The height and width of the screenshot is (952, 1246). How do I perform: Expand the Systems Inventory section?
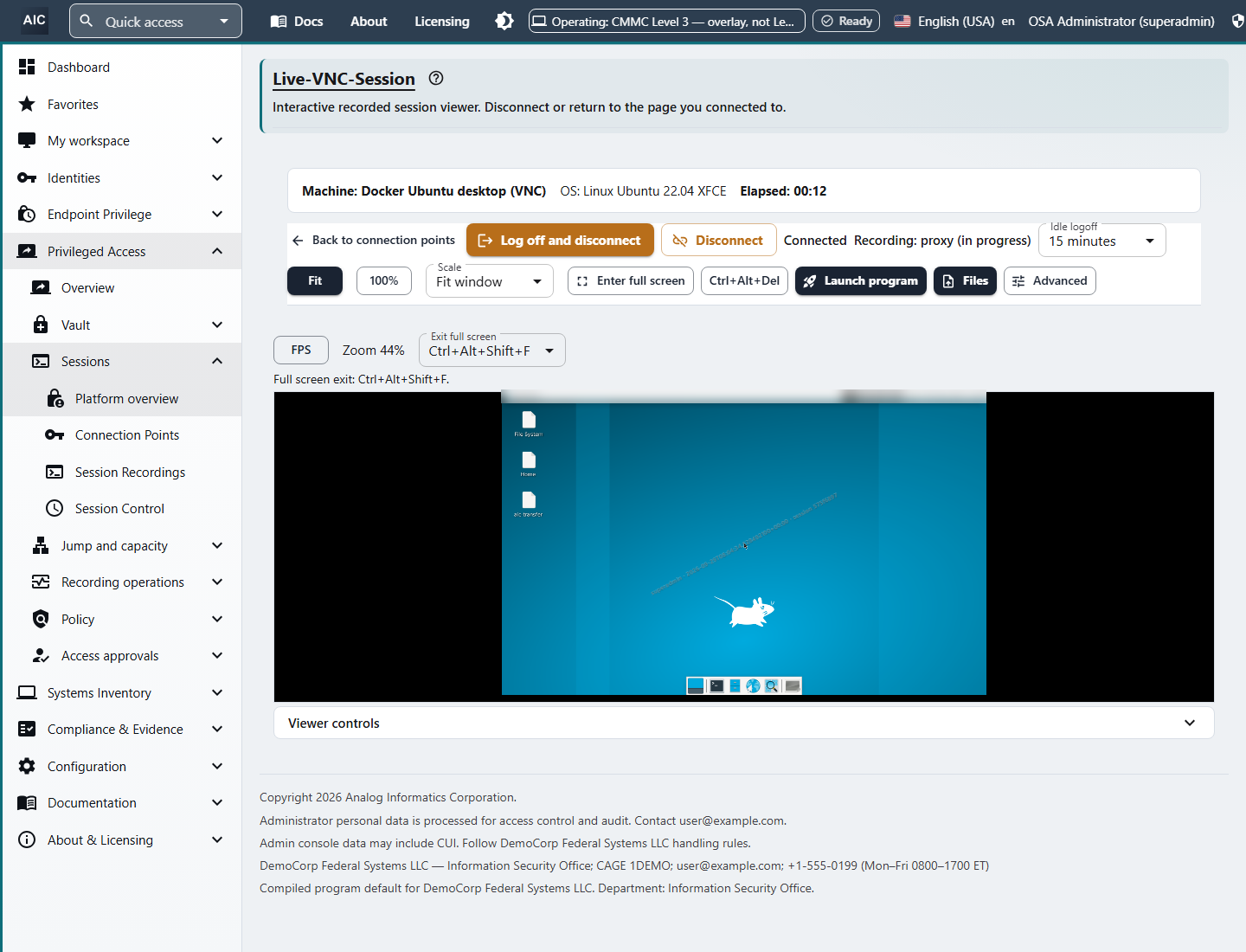click(122, 692)
